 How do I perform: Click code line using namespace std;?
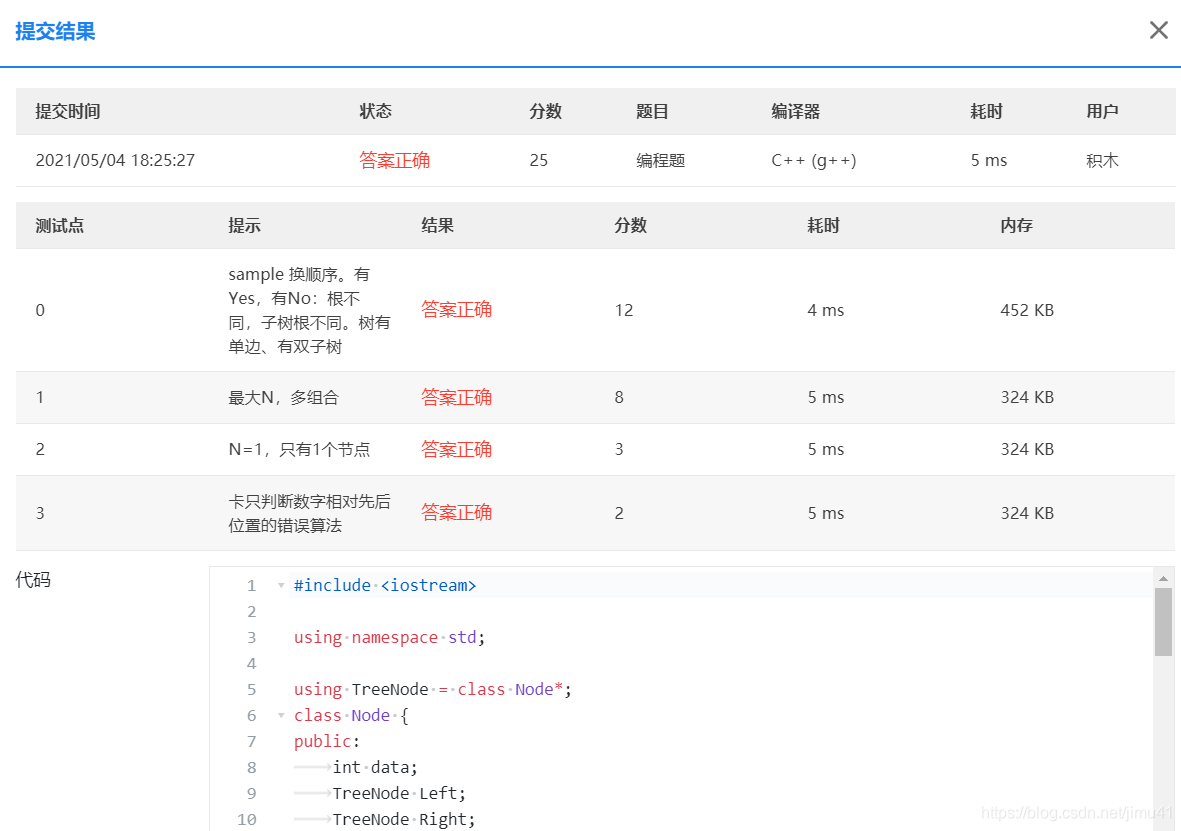coord(389,637)
